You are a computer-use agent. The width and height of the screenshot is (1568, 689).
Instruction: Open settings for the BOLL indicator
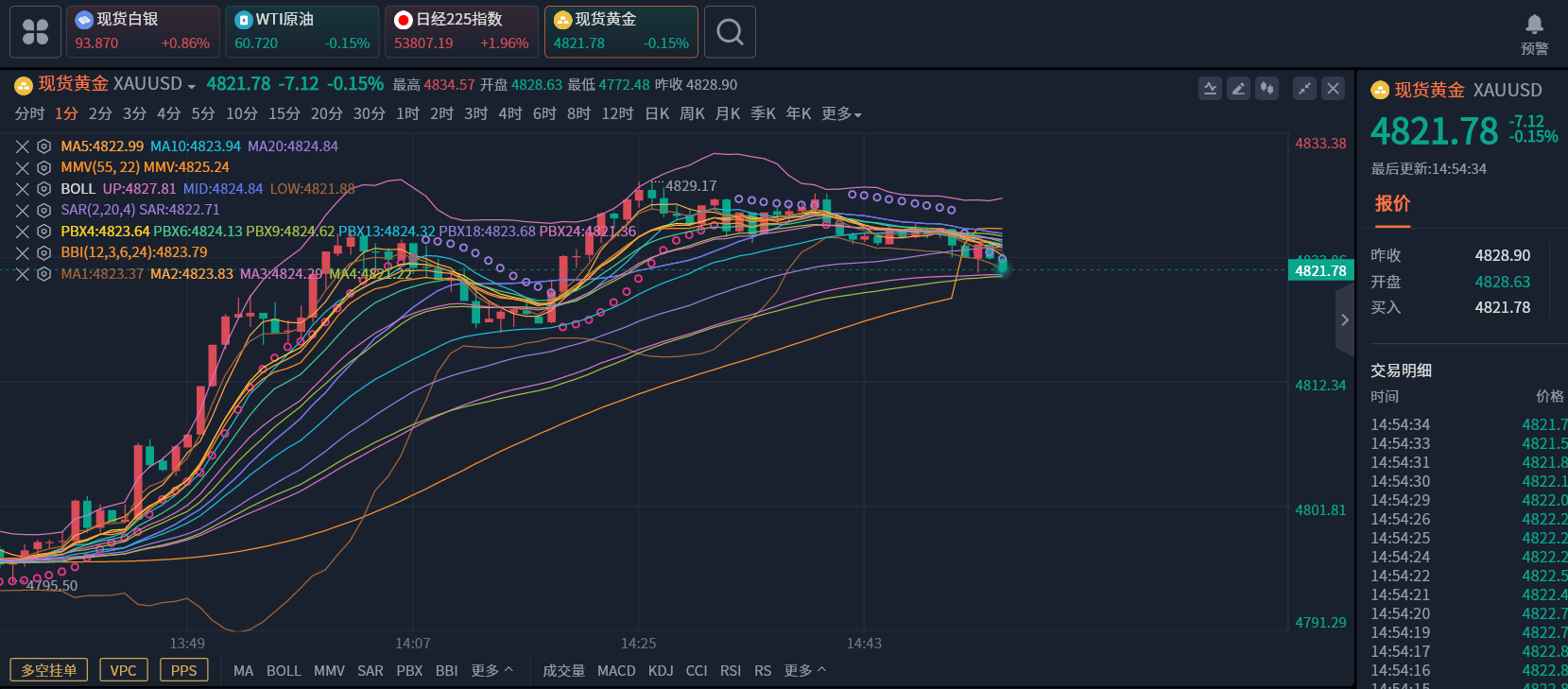point(43,189)
